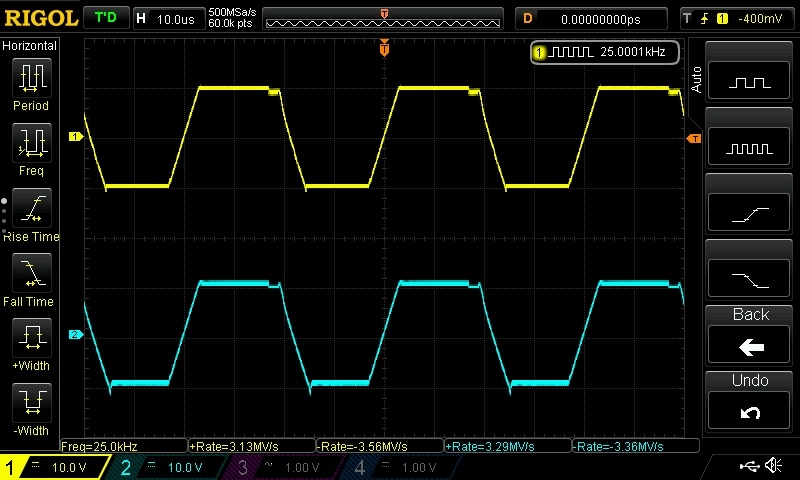Click the +Rate=3.13MV/s measurement readout
The image size is (800, 480).
[x=251, y=446]
